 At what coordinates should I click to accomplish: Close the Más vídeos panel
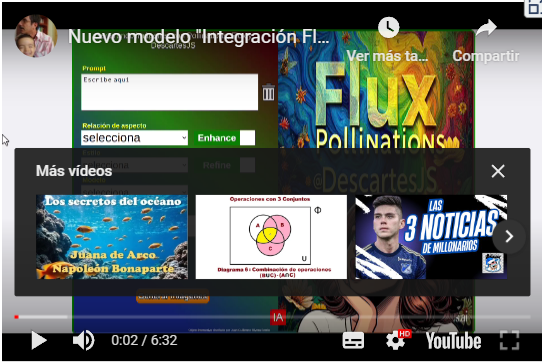(498, 171)
